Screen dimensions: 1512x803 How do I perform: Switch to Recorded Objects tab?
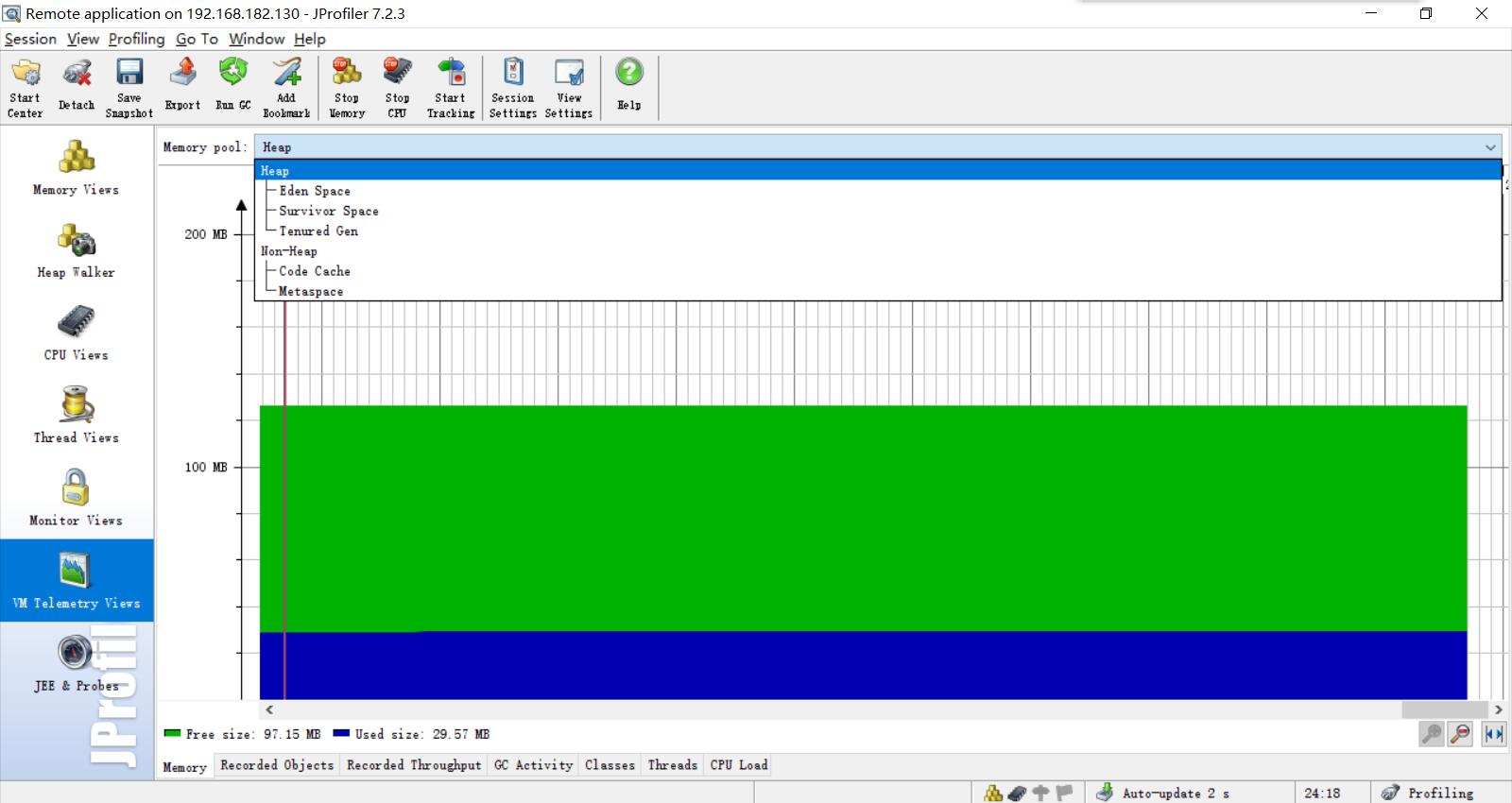coord(277,765)
